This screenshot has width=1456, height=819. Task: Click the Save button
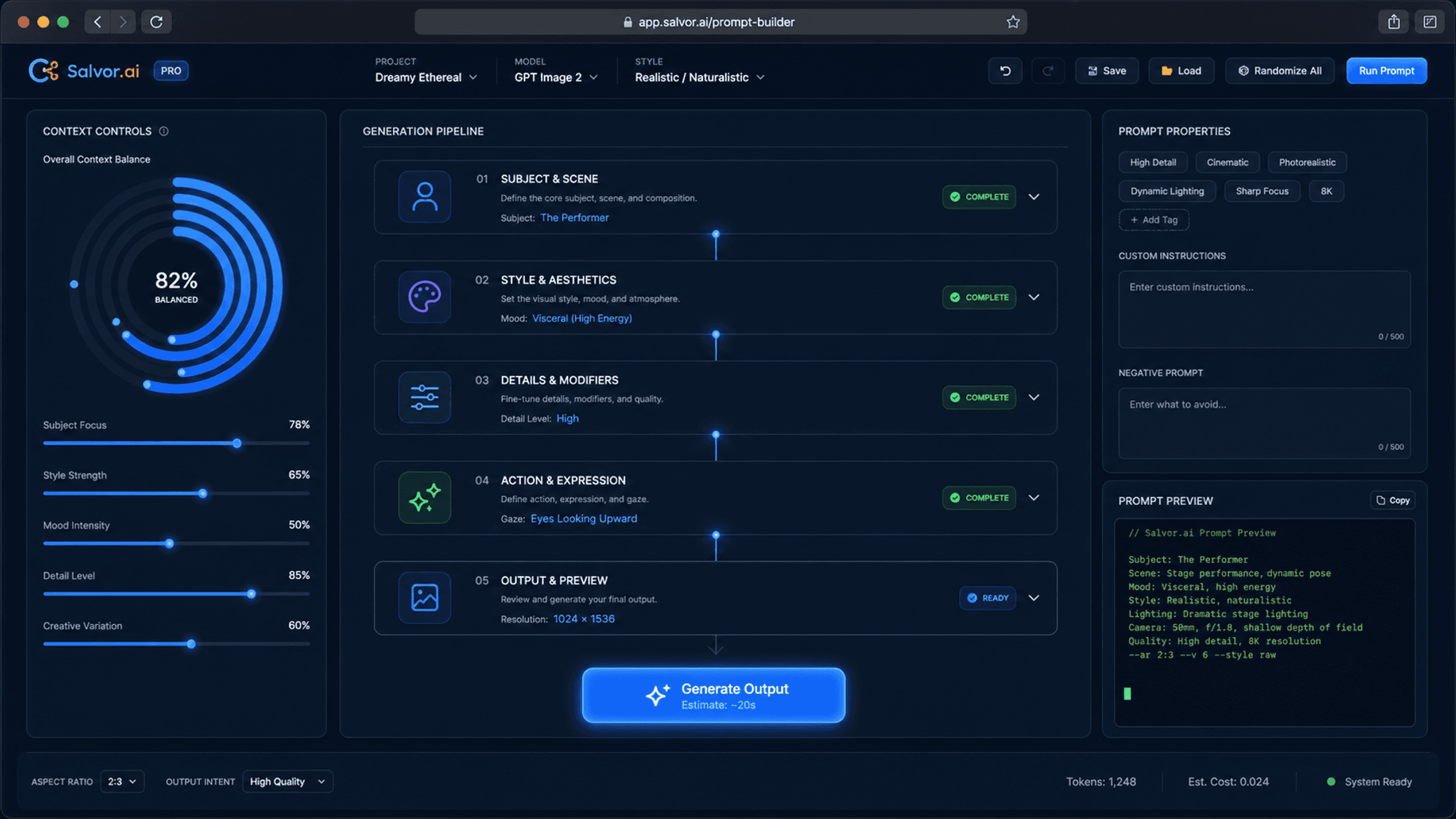pos(1106,70)
